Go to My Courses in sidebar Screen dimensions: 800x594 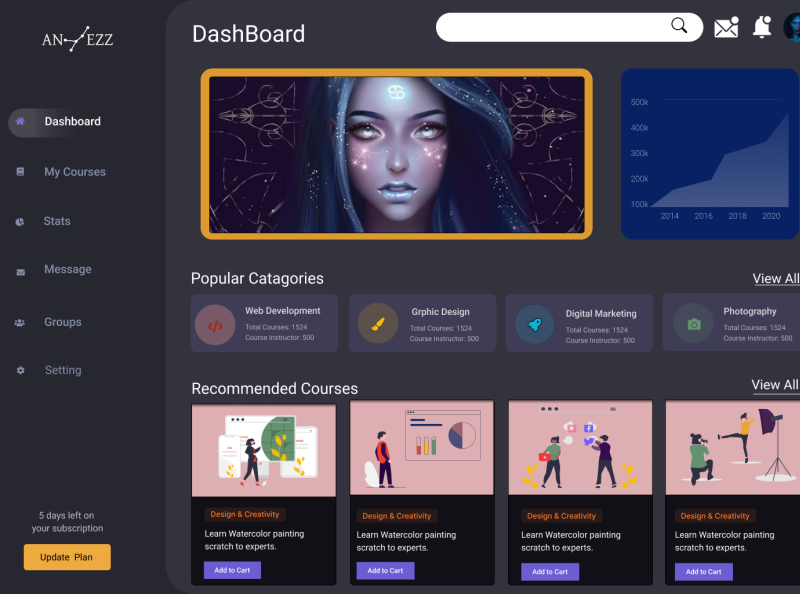pyautogui.click(x=75, y=172)
